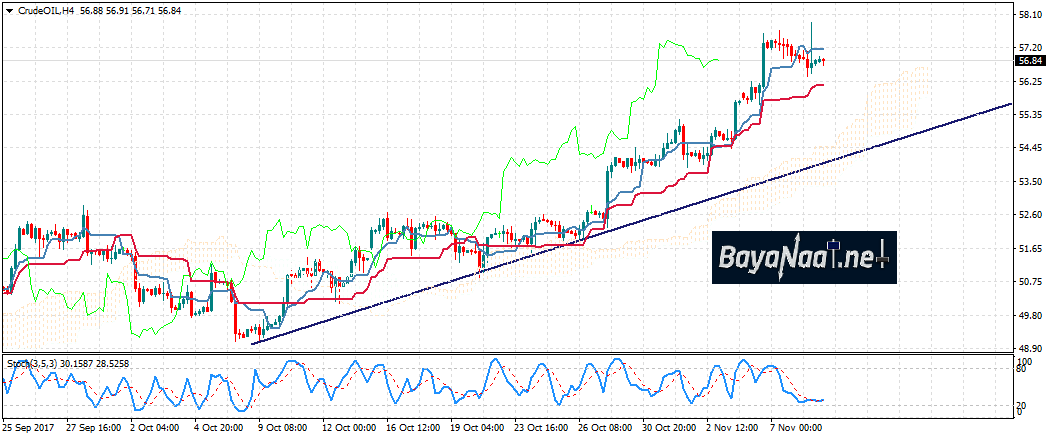Image resolution: width=1053 pixels, height=439 pixels.
Task: Click the 58.10 price axis label
Action: coord(1029,14)
